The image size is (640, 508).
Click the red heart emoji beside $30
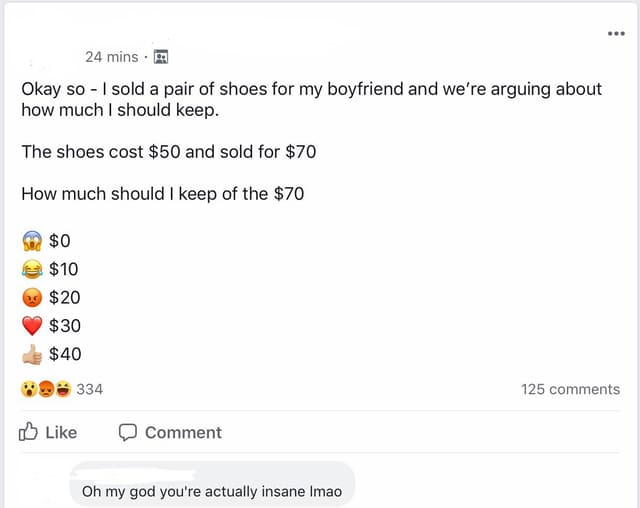[x=32, y=326]
